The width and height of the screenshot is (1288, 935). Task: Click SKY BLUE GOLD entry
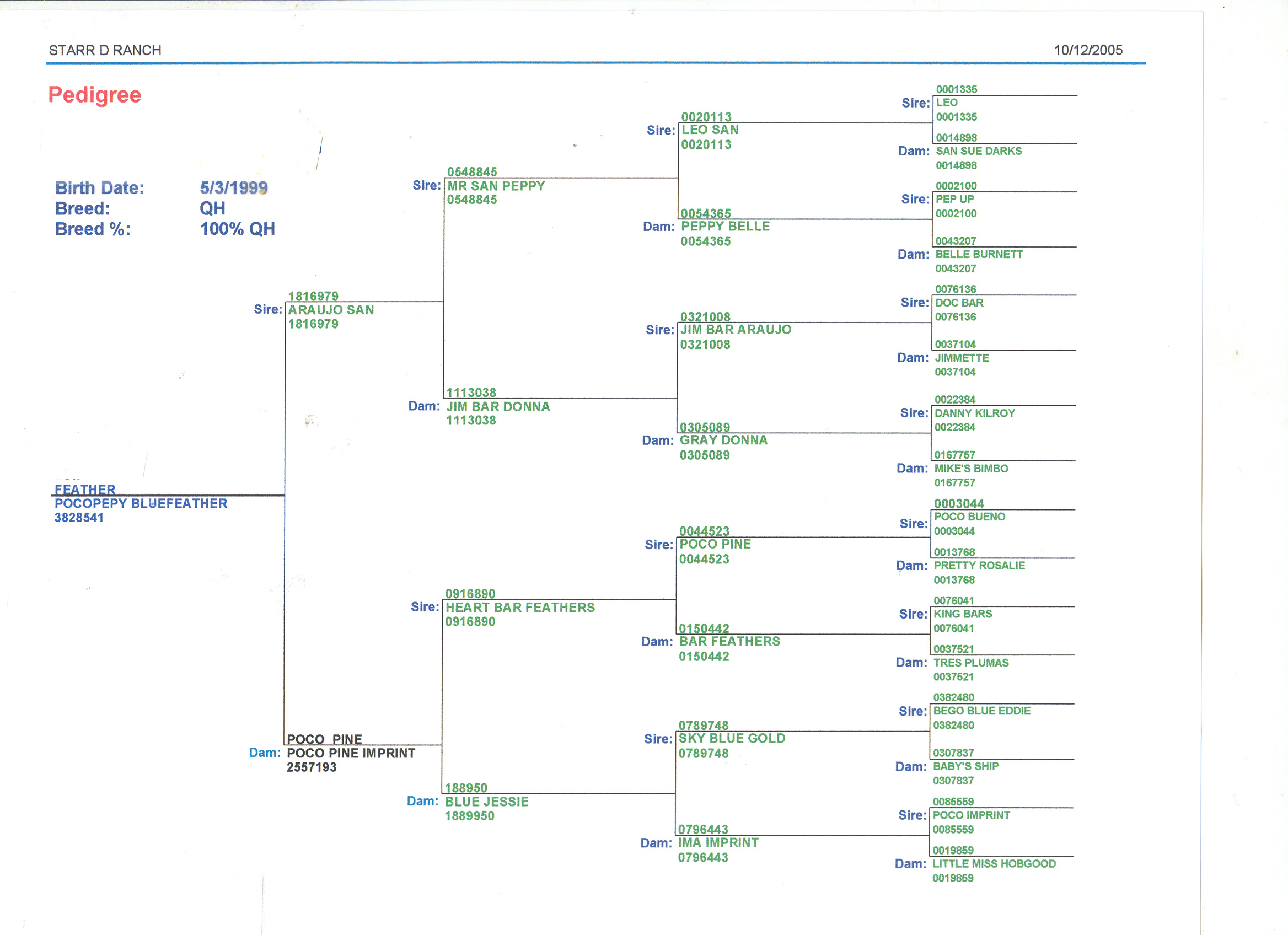pyautogui.click(x=732, y=739)
